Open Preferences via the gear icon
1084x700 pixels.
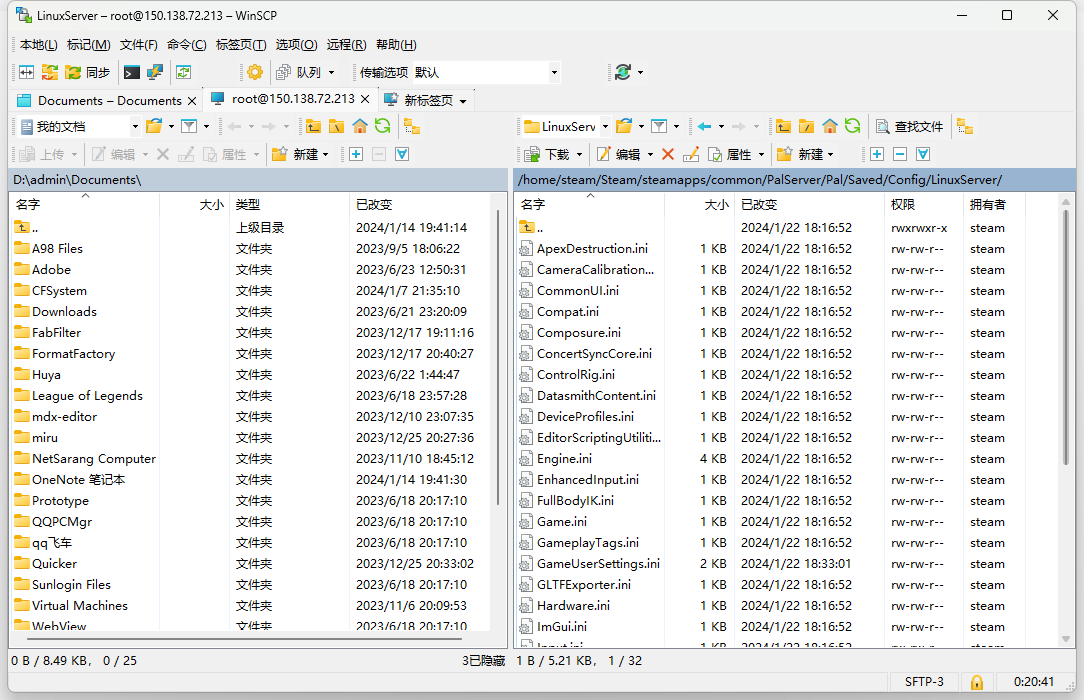click(x=254, y=73)
